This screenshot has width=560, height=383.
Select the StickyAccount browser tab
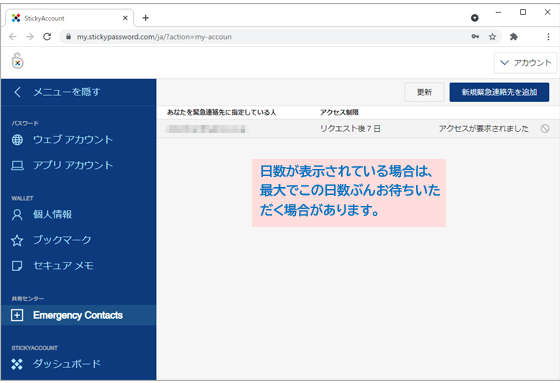coord(70,18)
